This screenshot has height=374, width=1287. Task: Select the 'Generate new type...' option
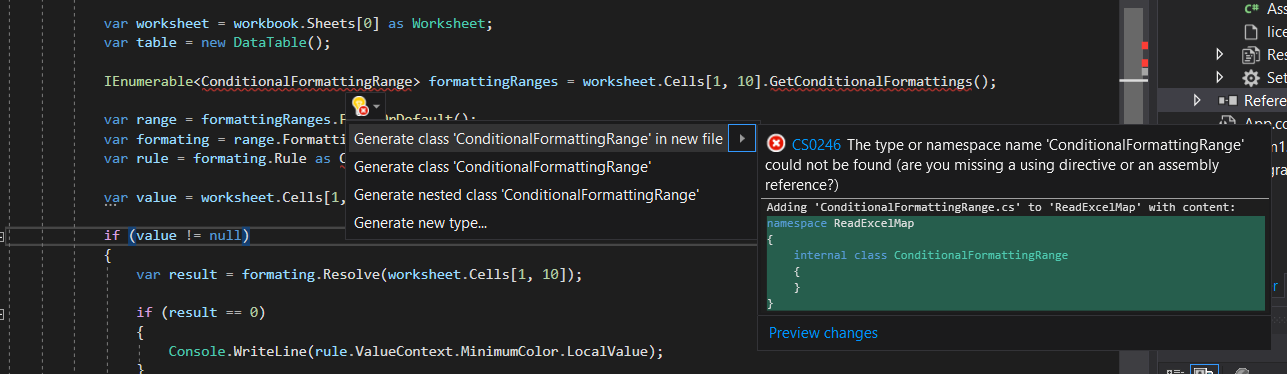(x=421, y=222)
